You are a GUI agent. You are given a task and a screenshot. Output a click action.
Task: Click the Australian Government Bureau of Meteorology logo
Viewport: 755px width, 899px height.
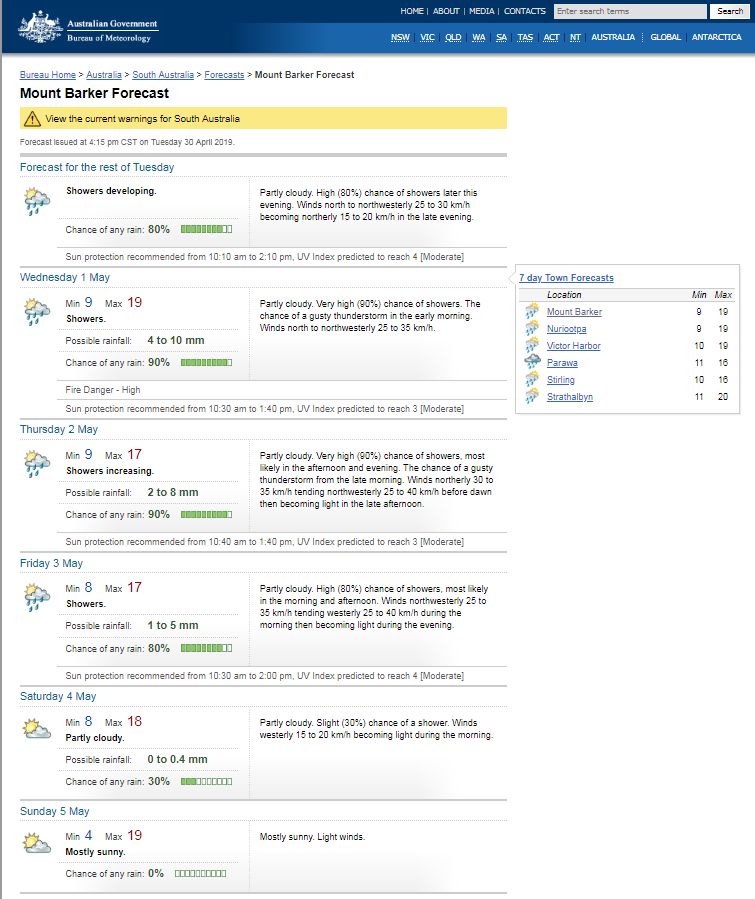[86, 28]
